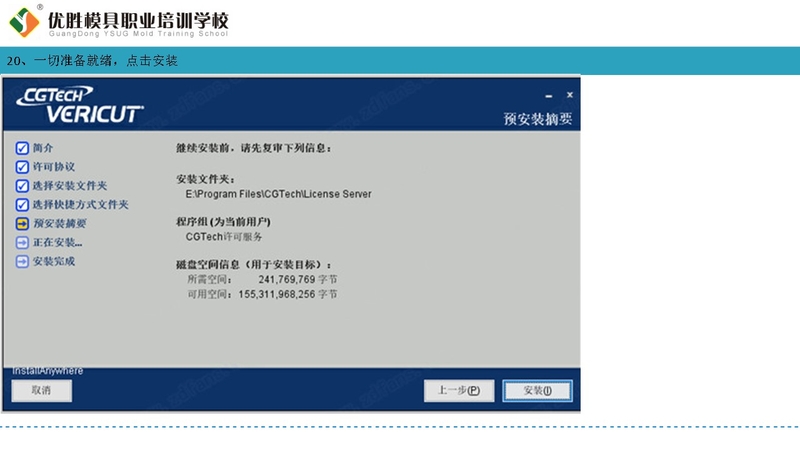Click the InstallAnywhere label
Screen dimensions: 800x450
[x=47, y=371]
